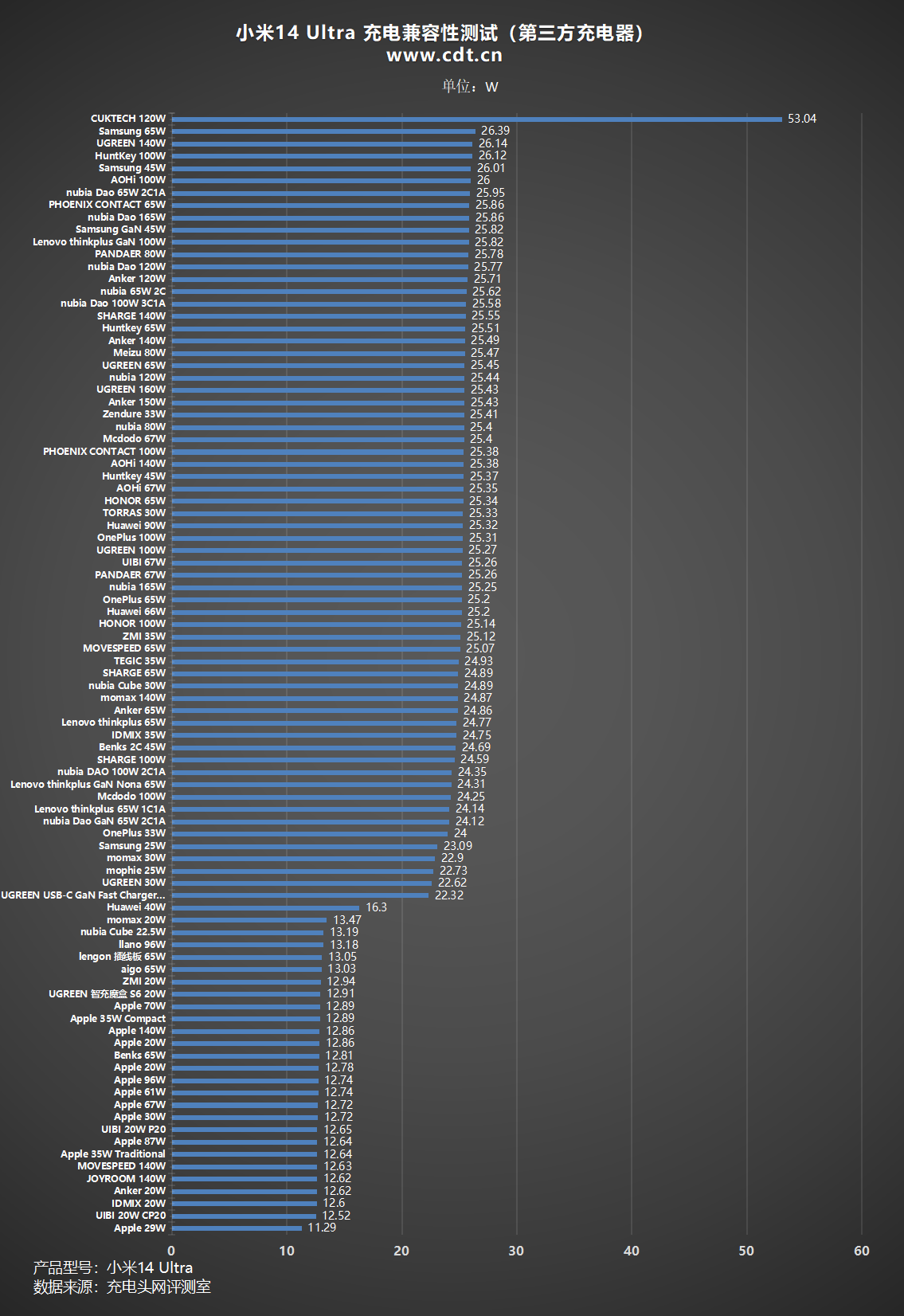Select the Zendure 33W label

click(134, 414)
